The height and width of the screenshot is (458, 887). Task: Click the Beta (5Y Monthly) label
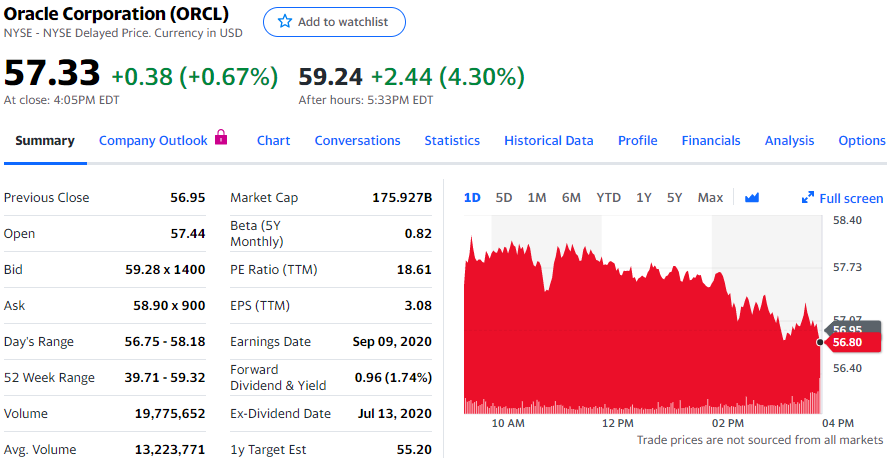tap(257, 234)
